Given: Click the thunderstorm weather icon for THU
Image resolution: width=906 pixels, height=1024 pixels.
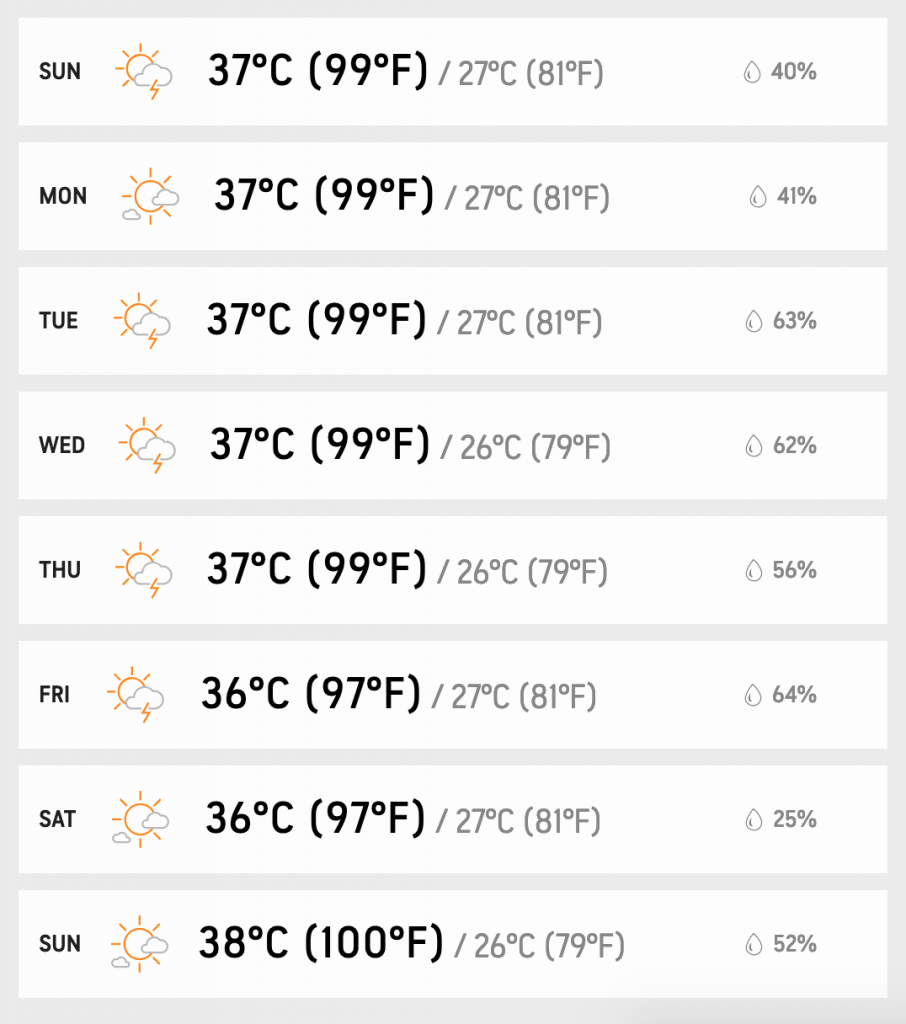Looking at the screenshot, I should tap(144, 570).
